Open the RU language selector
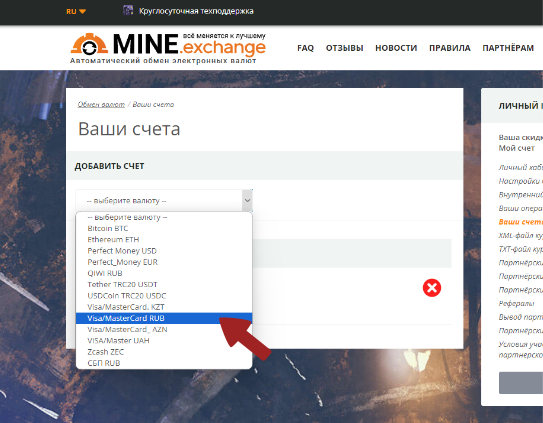The image size is (543, 423). point(76,11)
